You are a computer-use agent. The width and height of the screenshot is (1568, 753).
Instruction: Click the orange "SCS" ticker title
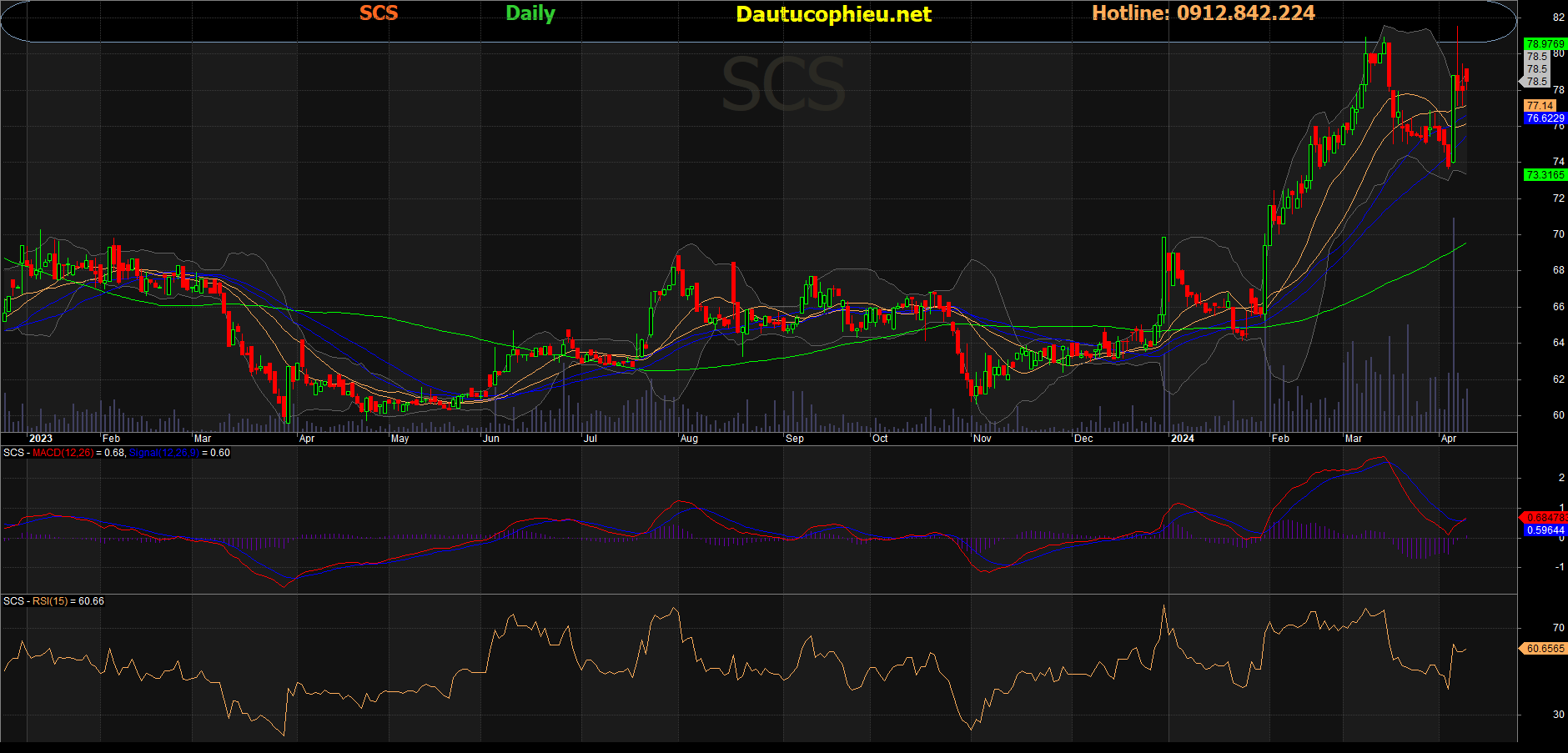coord(379,13)
